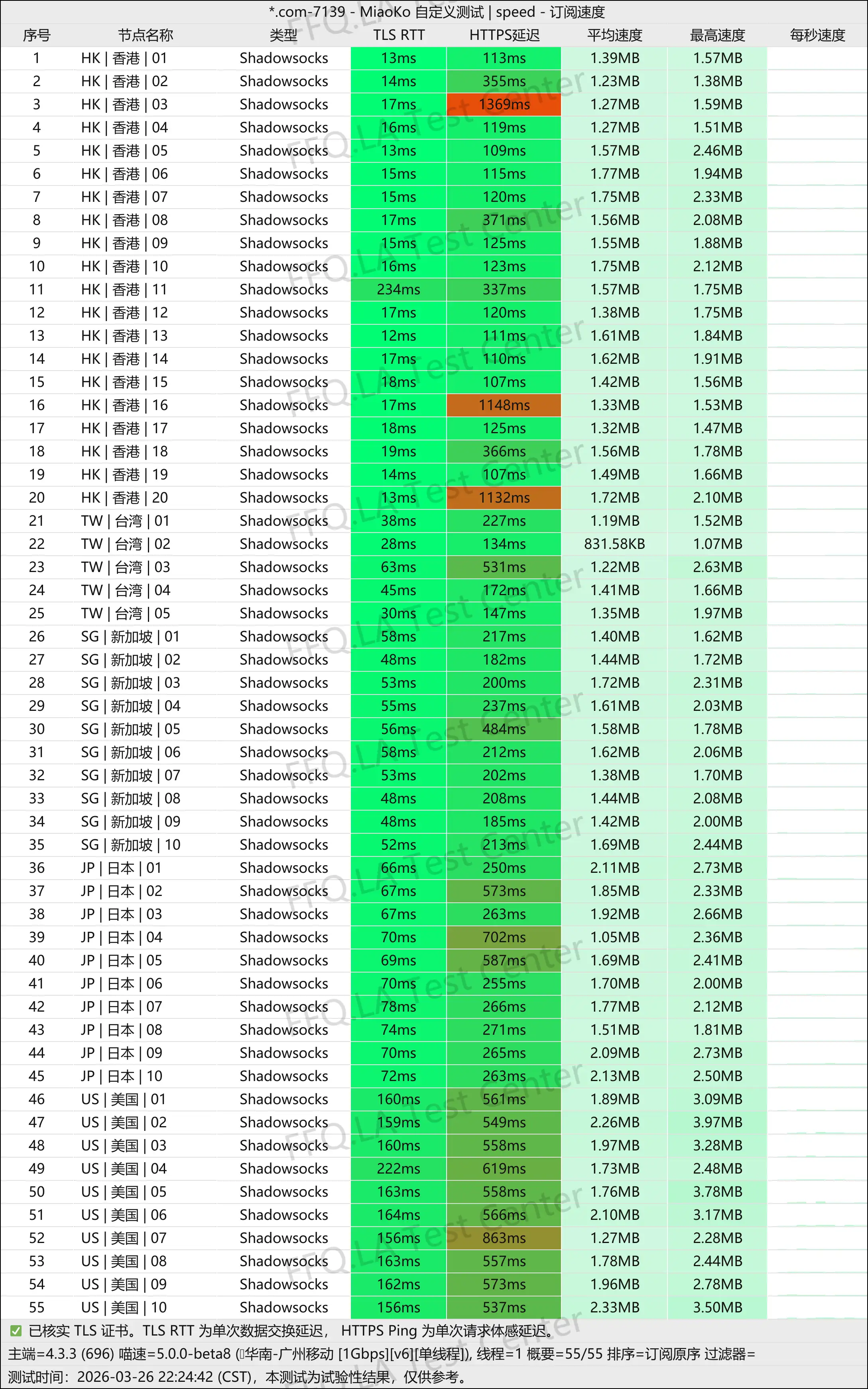This screenshot has height=1389, width=868.
Task: Click the 831.58KB average speed cell
Action: pyautogui.click(x=614, y=544)
